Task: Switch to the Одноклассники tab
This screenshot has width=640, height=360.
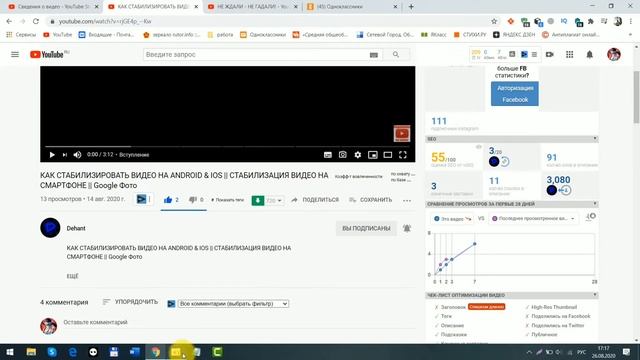Action: (352, 7)
